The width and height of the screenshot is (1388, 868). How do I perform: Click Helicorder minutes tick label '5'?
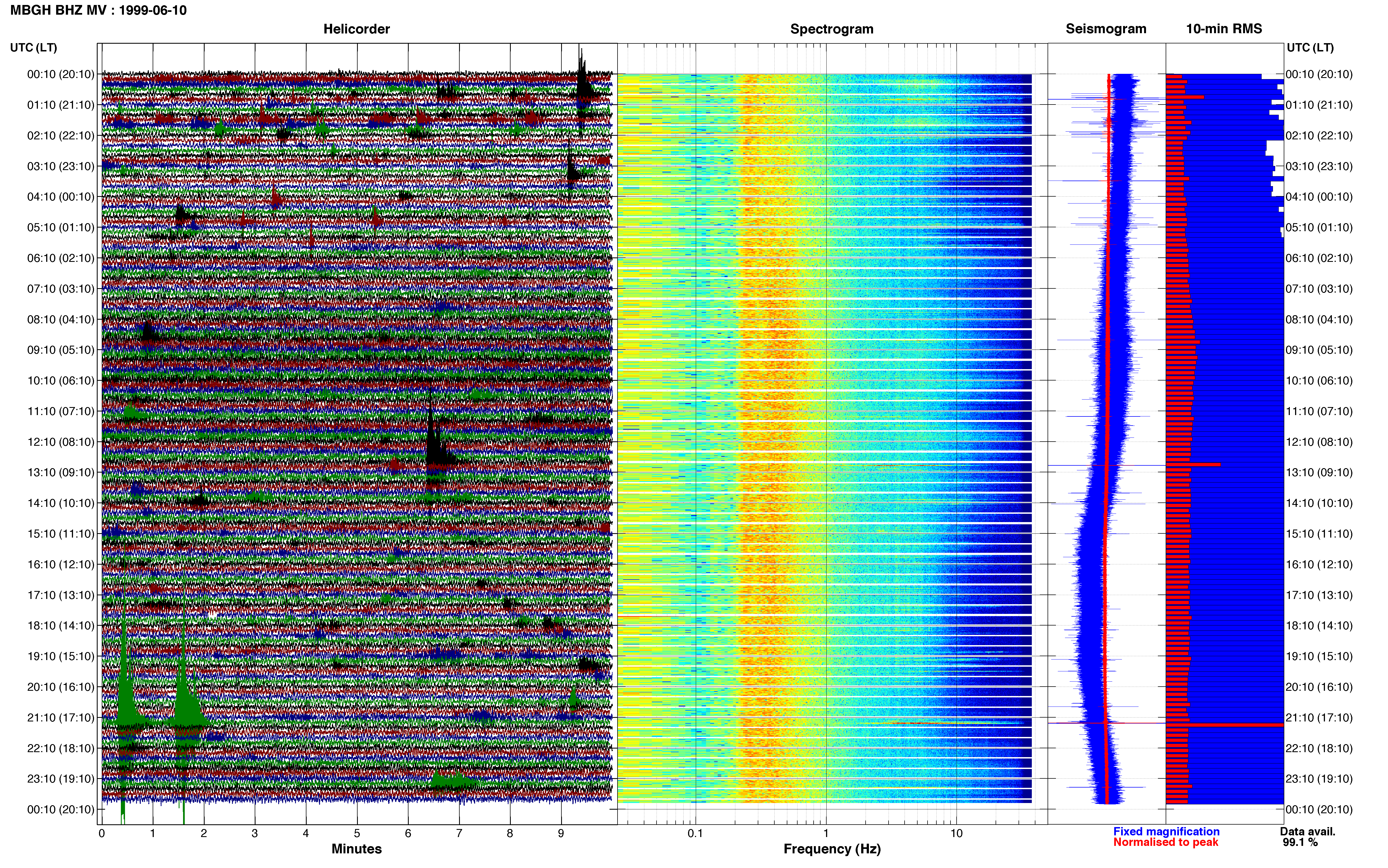357,833
